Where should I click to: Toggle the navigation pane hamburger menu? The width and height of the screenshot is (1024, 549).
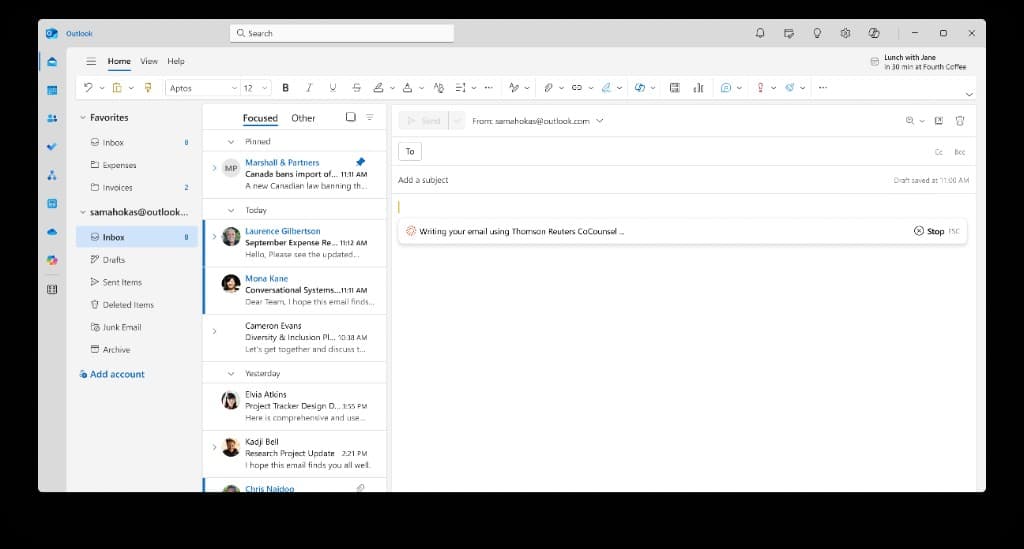[x=91, y=61]
